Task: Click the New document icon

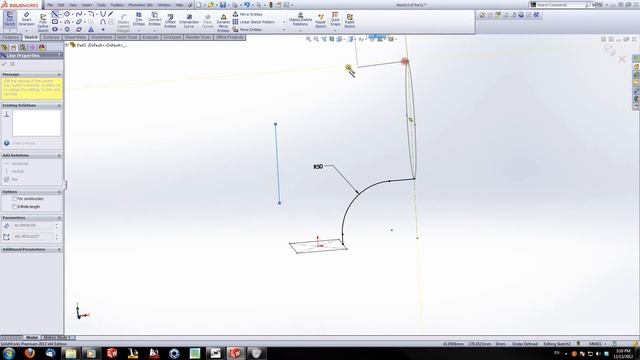Action: 199,5
